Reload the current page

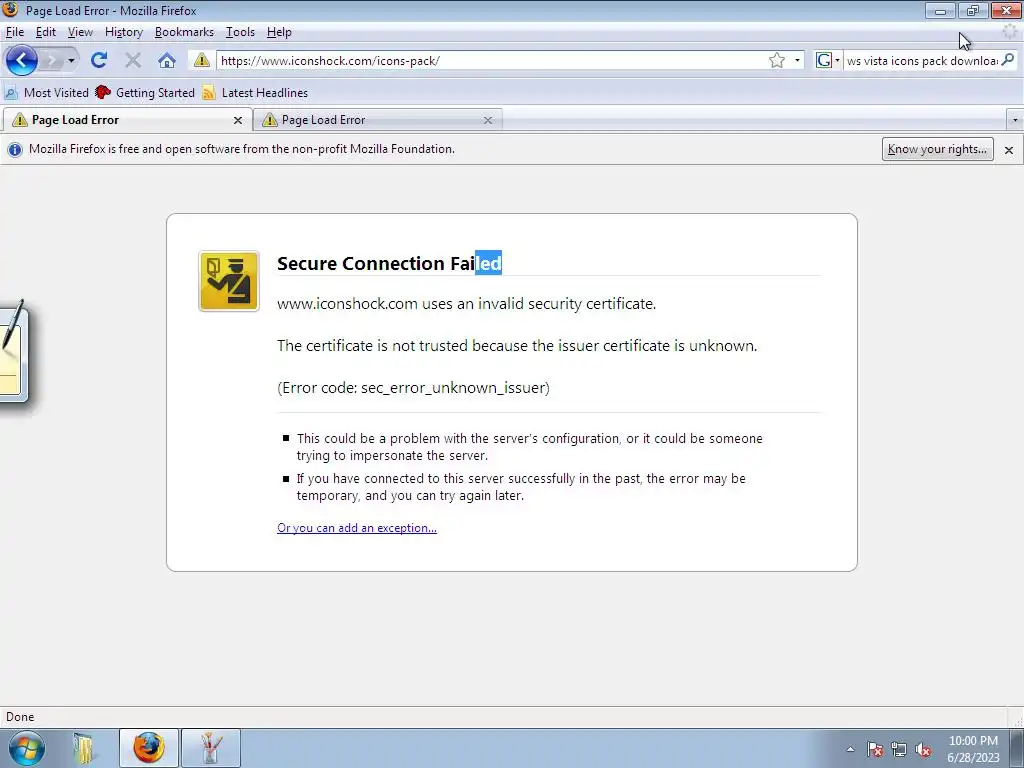(99, 60)
